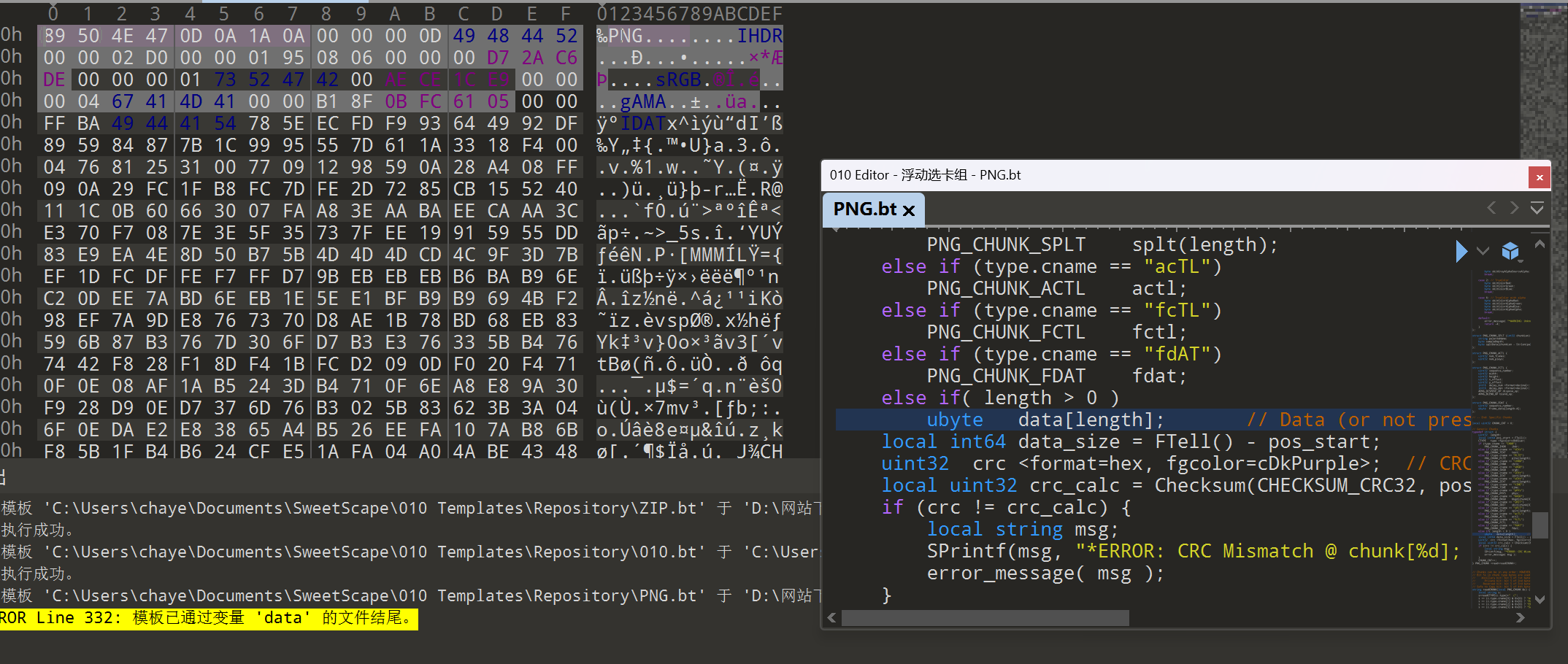Image resolution: width=1568 pixels, height=664 pixels.
Task: Click 'PNG_CHUNK_FCTL' type name
Action: click(x=1006, y=332)
